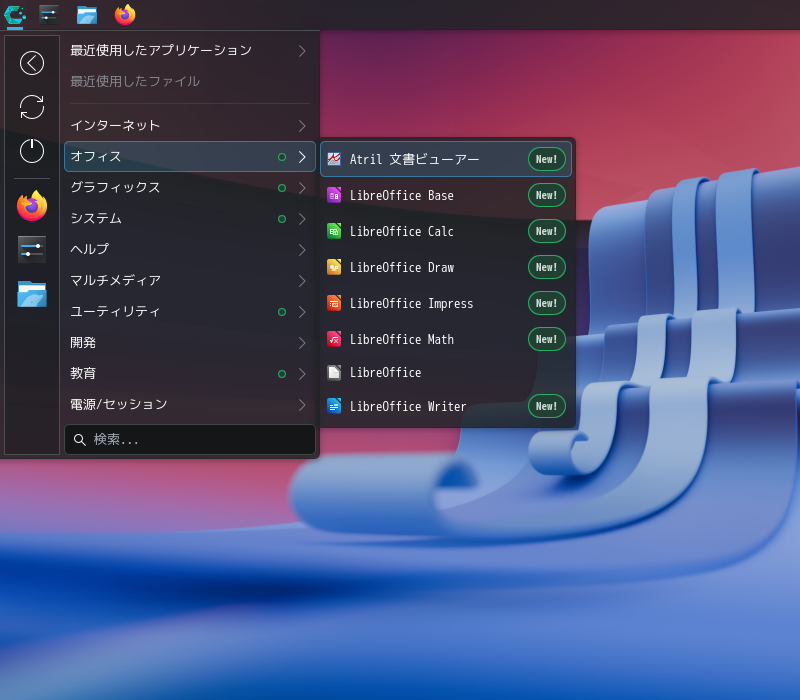Click the LibreOffice Writer icon
The width and height of the screenshot is (800, 700).
click(334, 406)
